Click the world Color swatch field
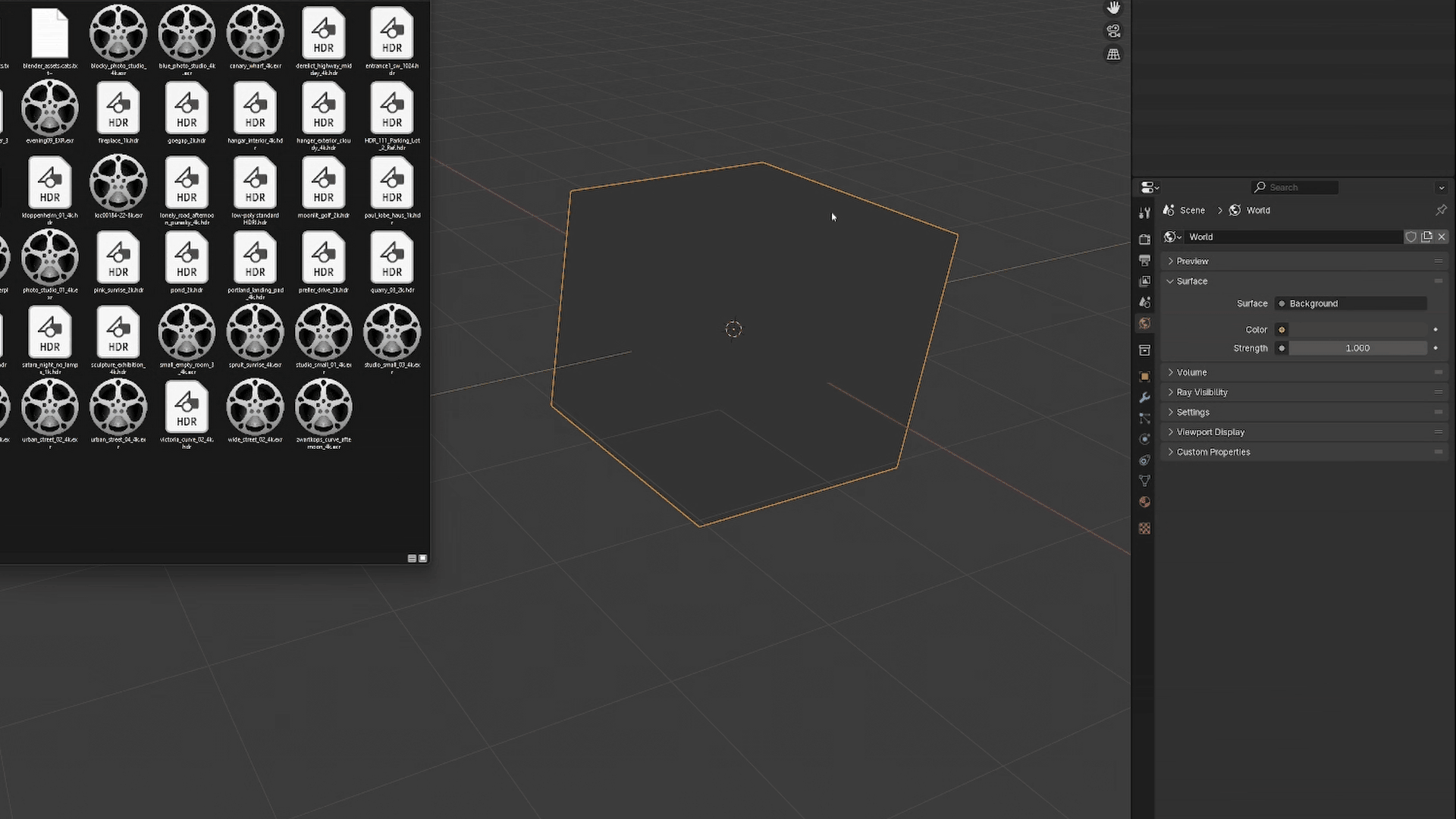Image resolution: width=1456 pixels, height=819 pixels. tap(1357, 330)
